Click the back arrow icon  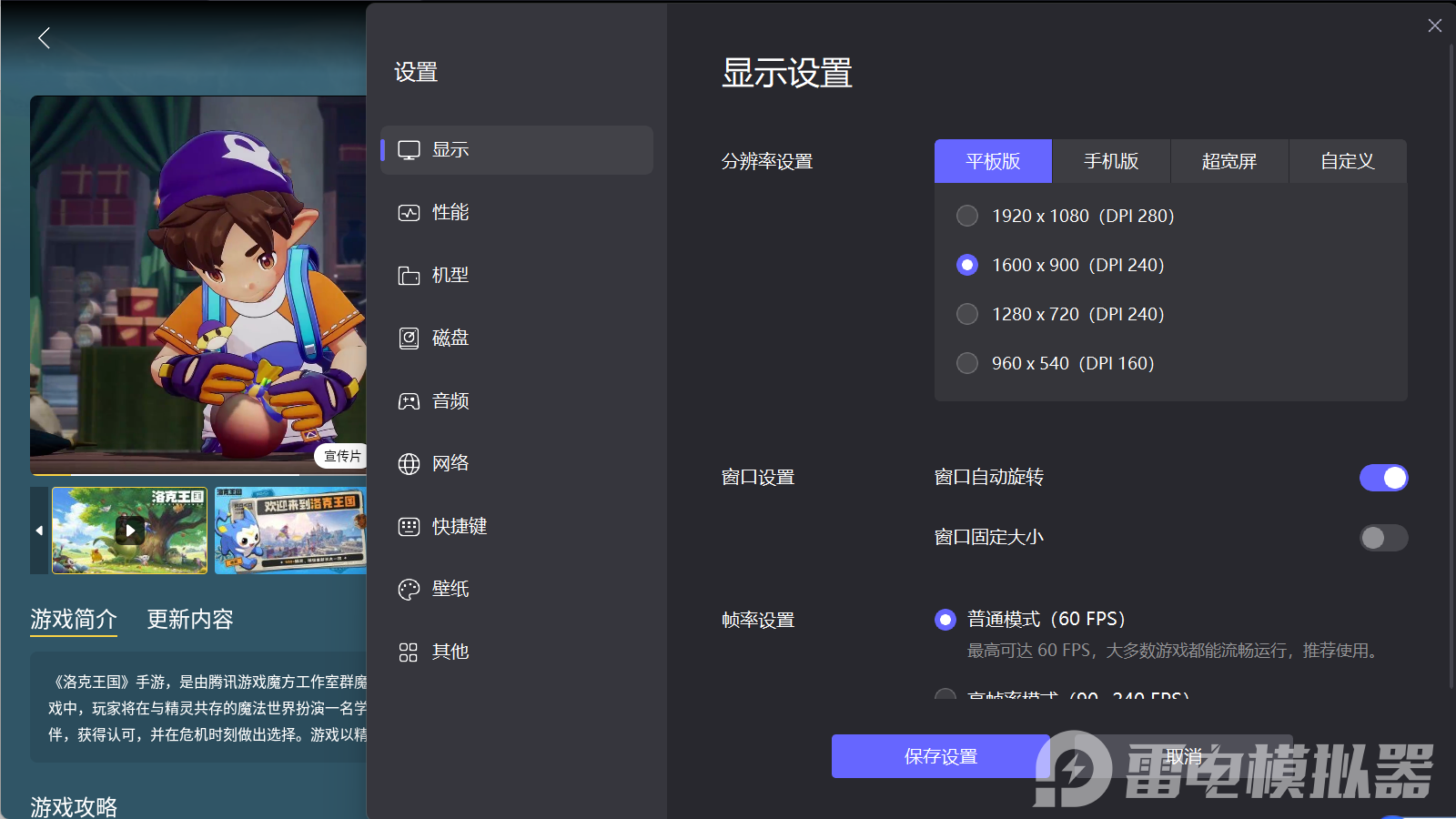point(44,38)
